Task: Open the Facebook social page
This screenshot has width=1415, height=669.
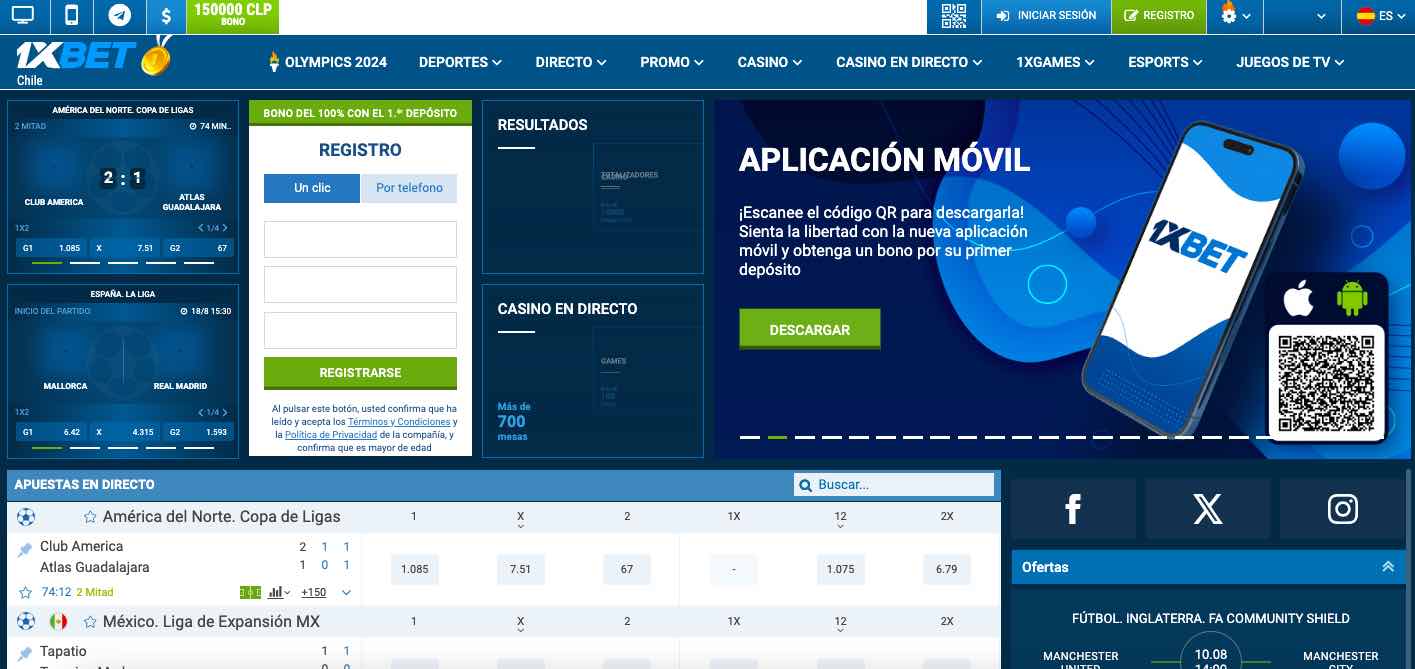Action: (x=1073, y=509)
